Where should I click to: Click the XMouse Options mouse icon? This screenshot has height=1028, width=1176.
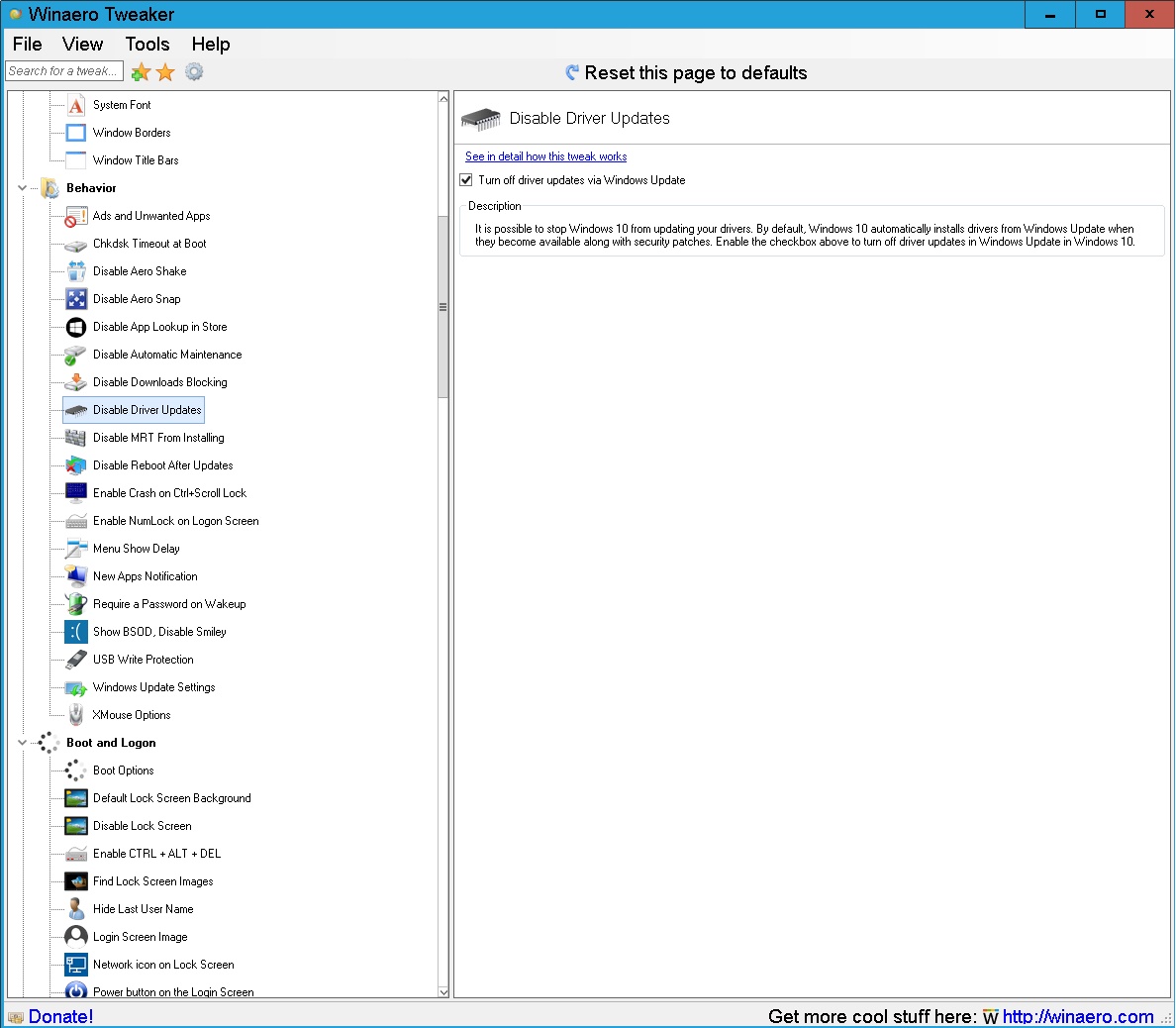[x=76, y=716]
